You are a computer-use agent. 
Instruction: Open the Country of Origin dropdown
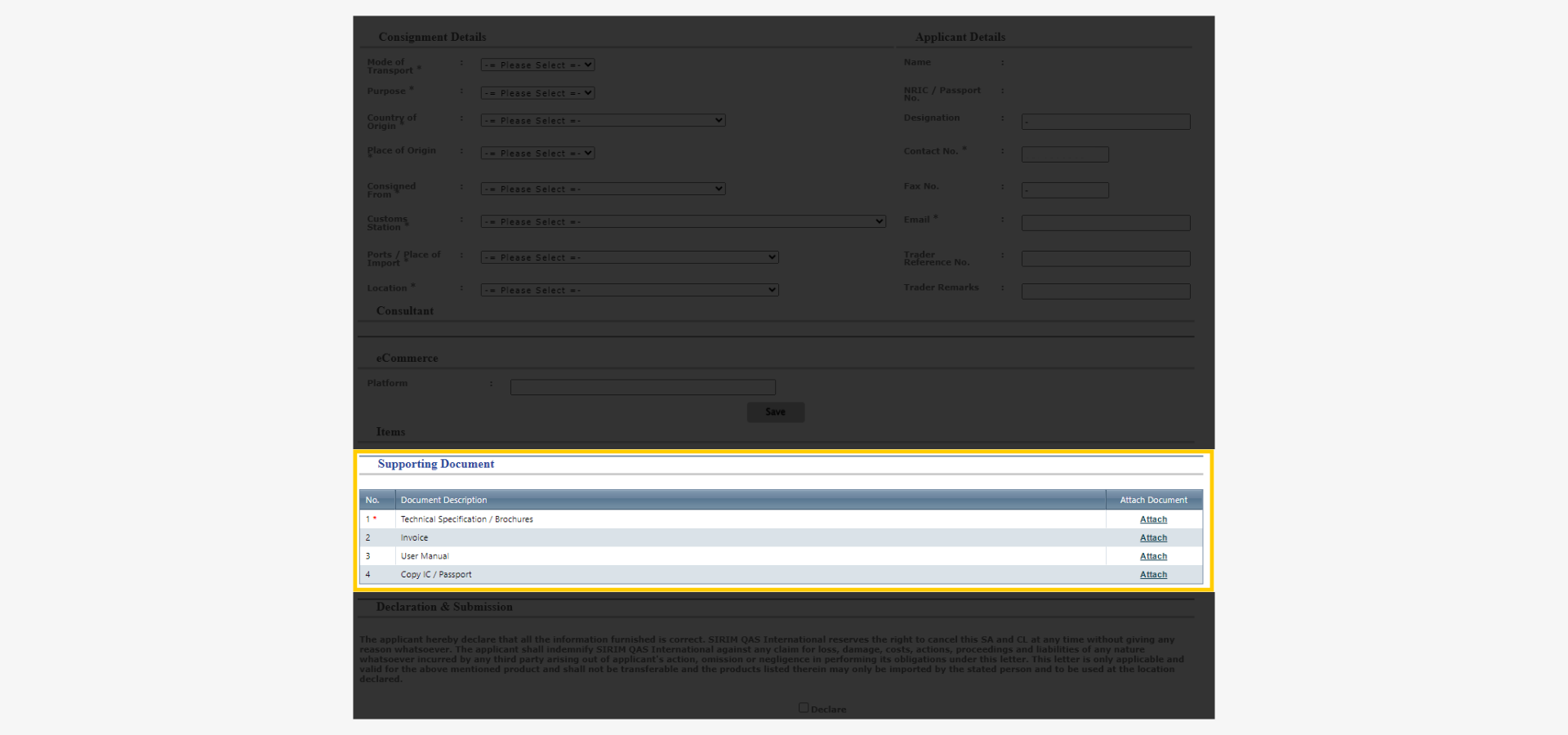point(602,120)
